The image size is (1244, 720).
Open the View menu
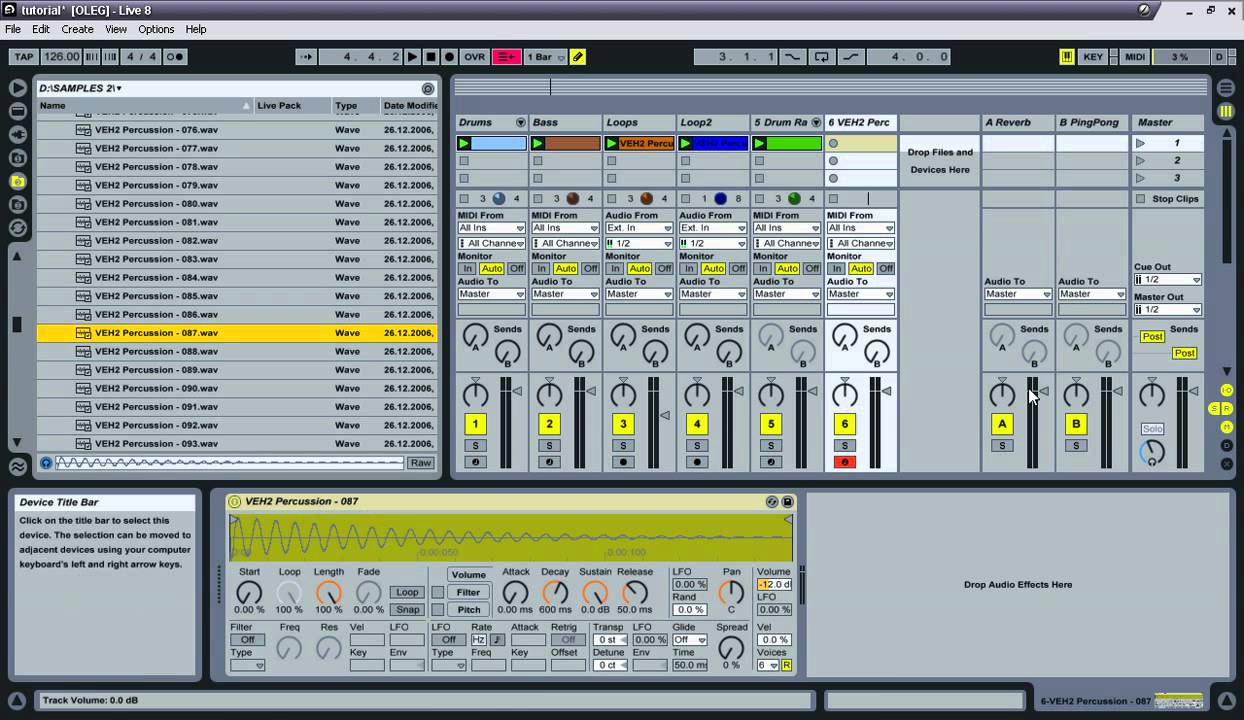coord(116,30)
